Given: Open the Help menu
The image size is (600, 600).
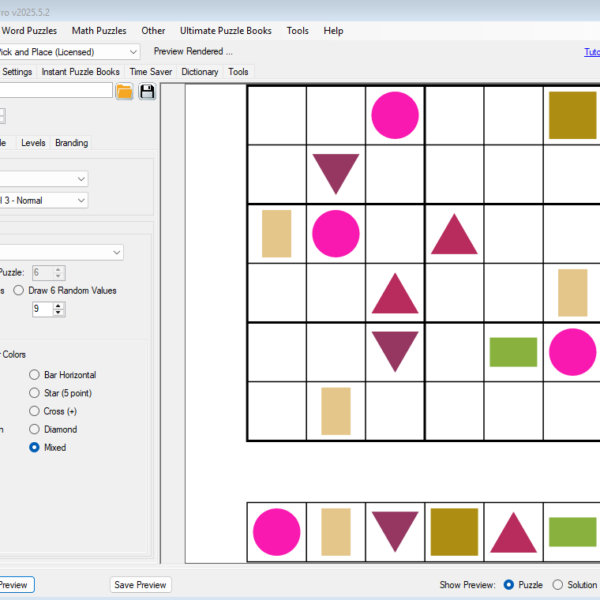Looking at the screenshot, I should tap(333, 31).
